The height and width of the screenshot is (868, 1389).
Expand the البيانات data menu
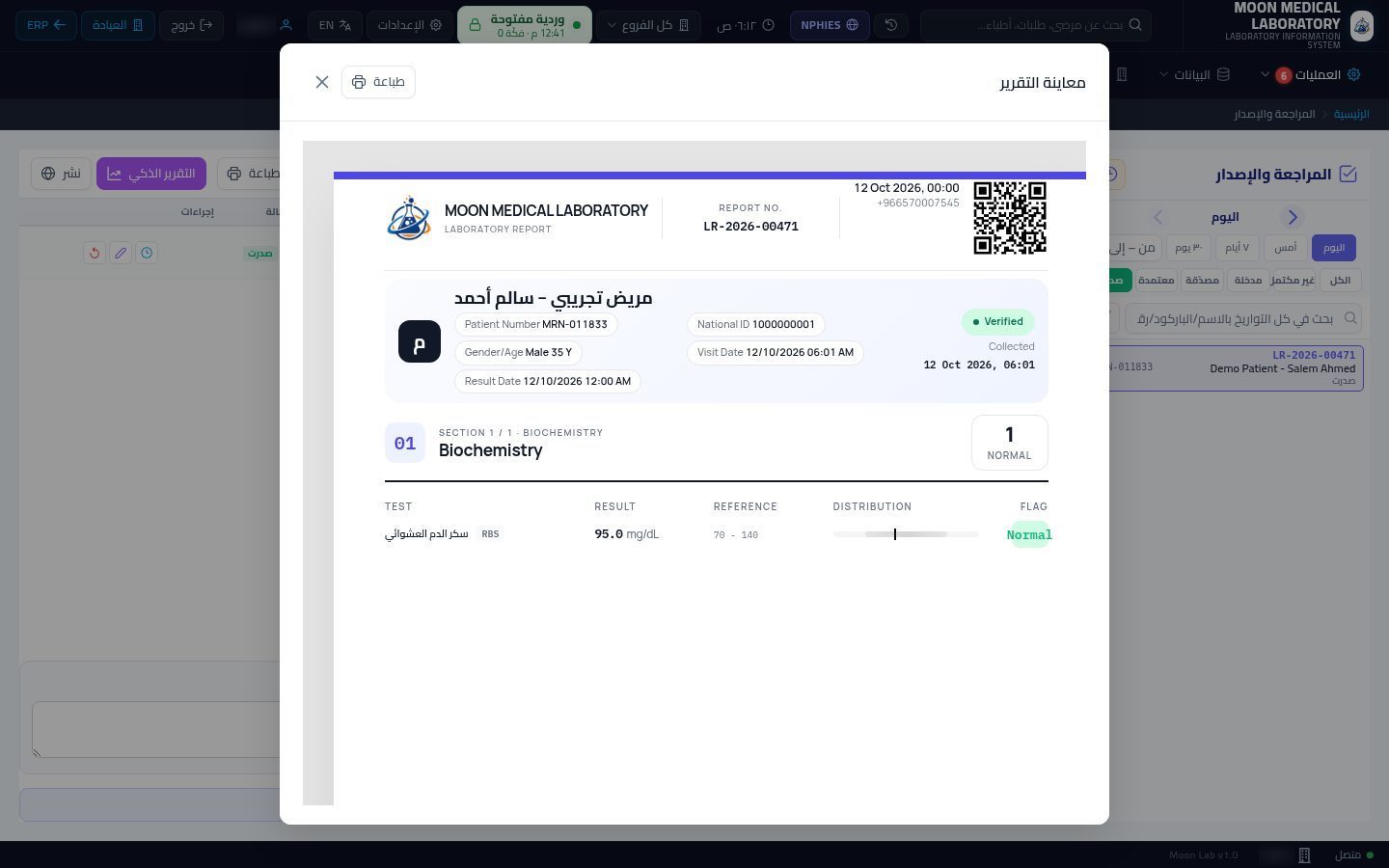tap(1194, 74)
